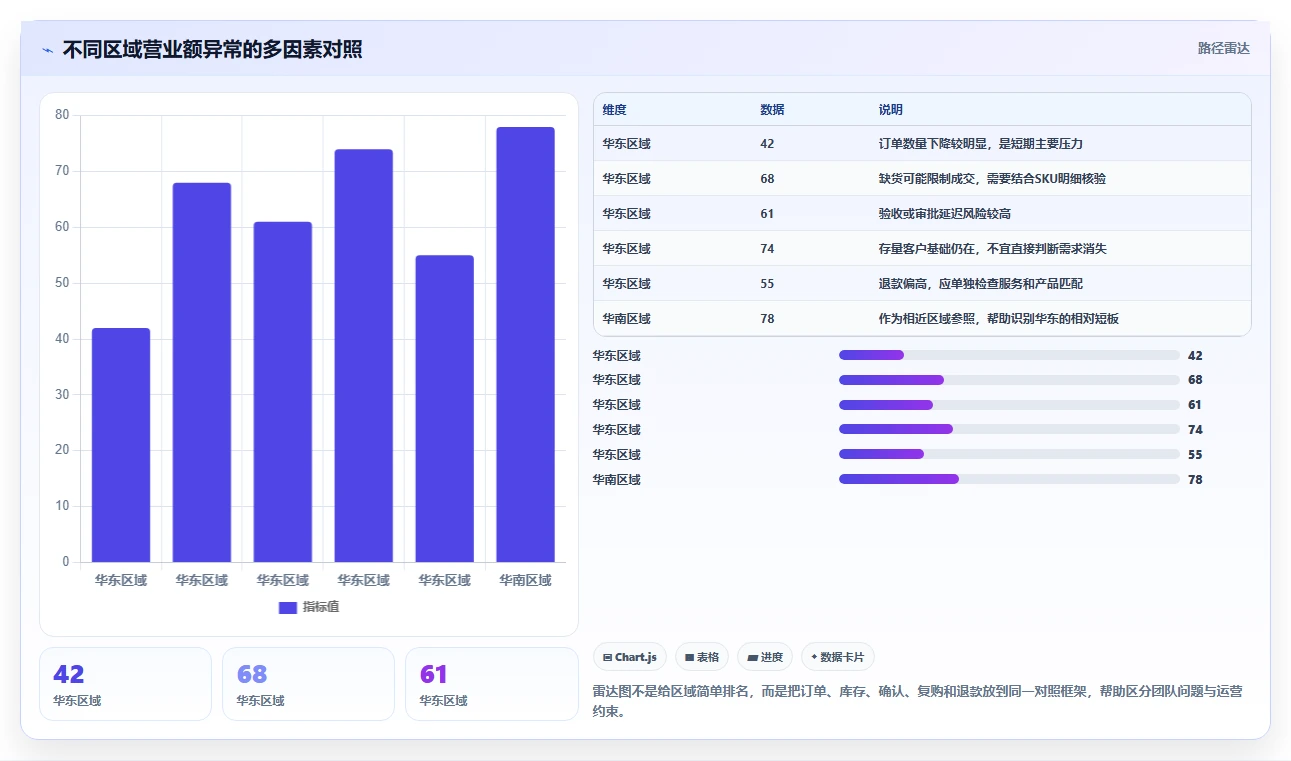Click 华南区域 in the table's 维度 column

(x=627, y=319)
